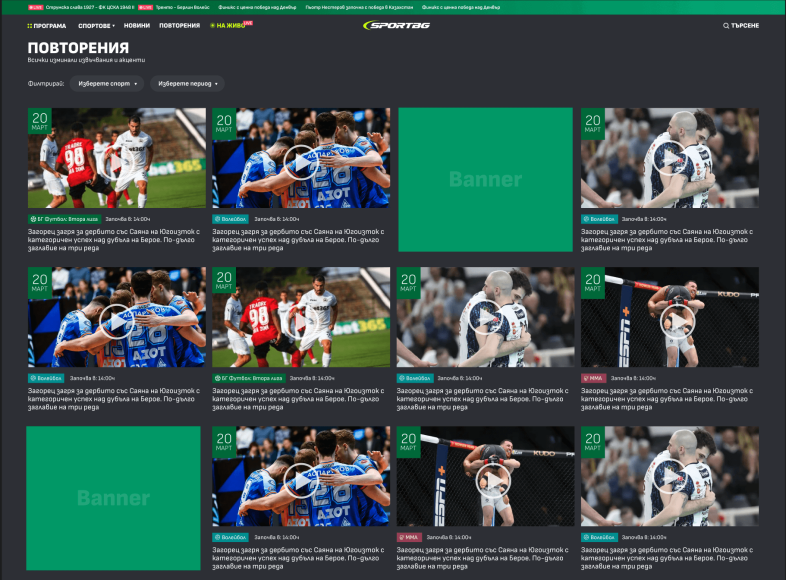The image size is (786, 580).
Task: Click LIVE badge before Тренто - Берлин Волейс
Action: point(145,8)
